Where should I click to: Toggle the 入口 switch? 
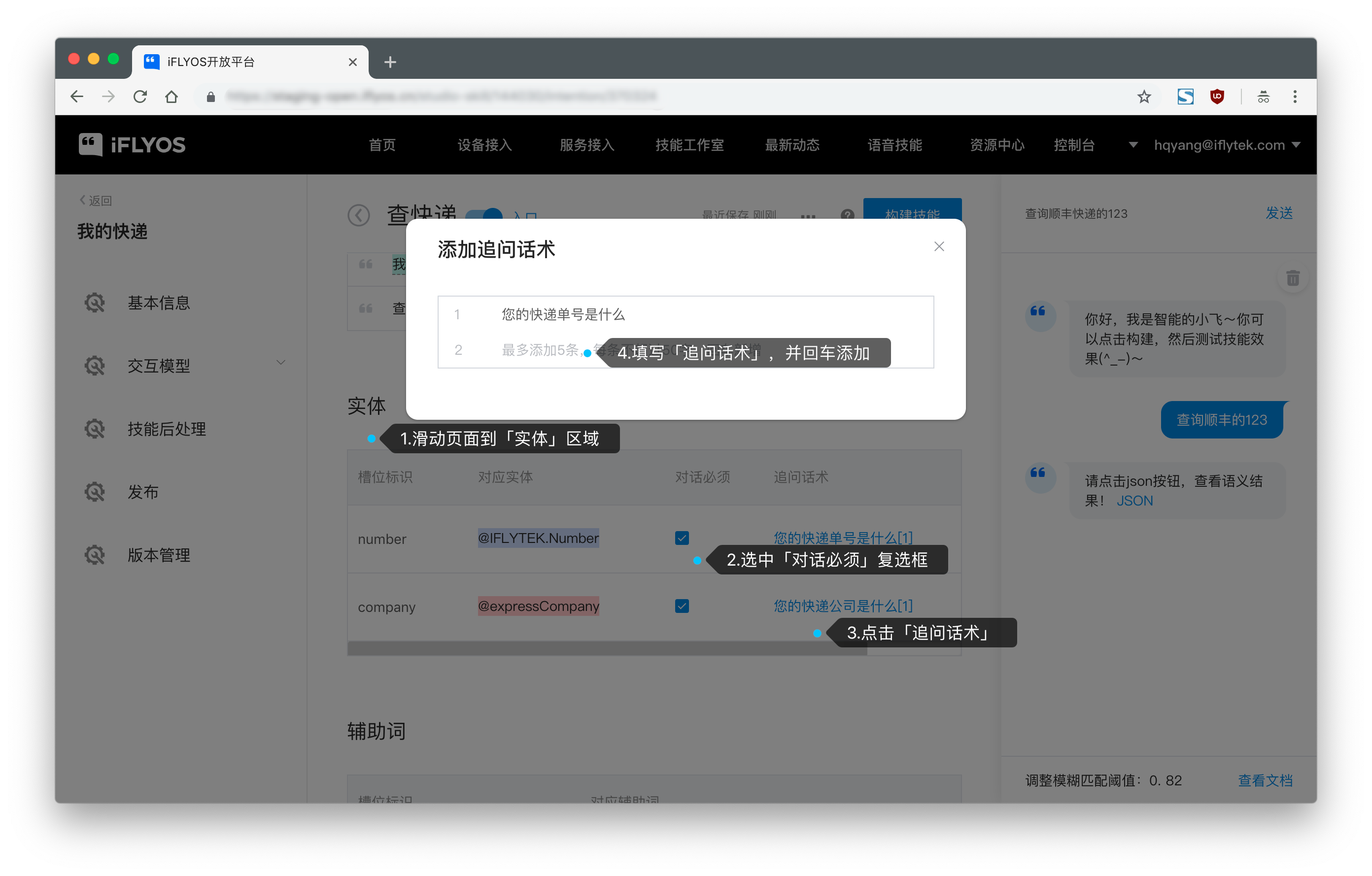[x=484, y=215]
